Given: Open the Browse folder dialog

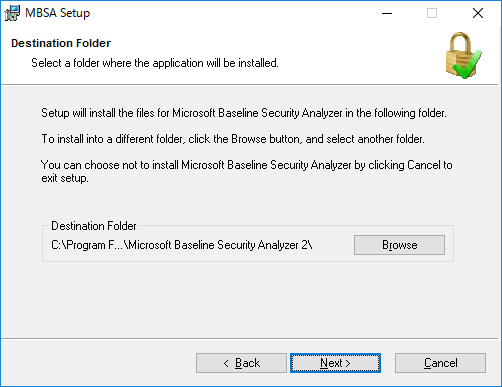Looking at the screenshot, I should point(399,245).
